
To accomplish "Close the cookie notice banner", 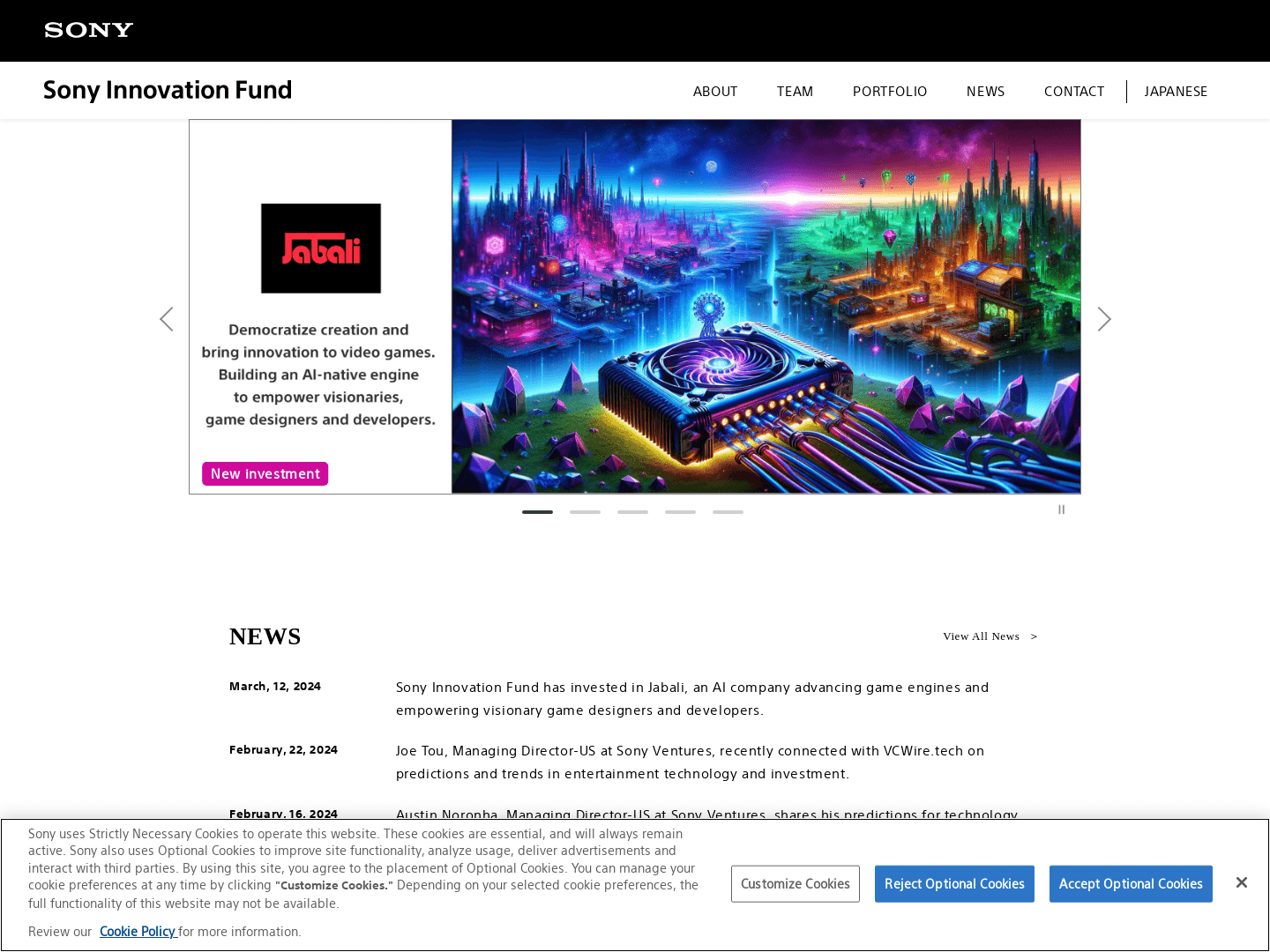I will point(1241,882).
